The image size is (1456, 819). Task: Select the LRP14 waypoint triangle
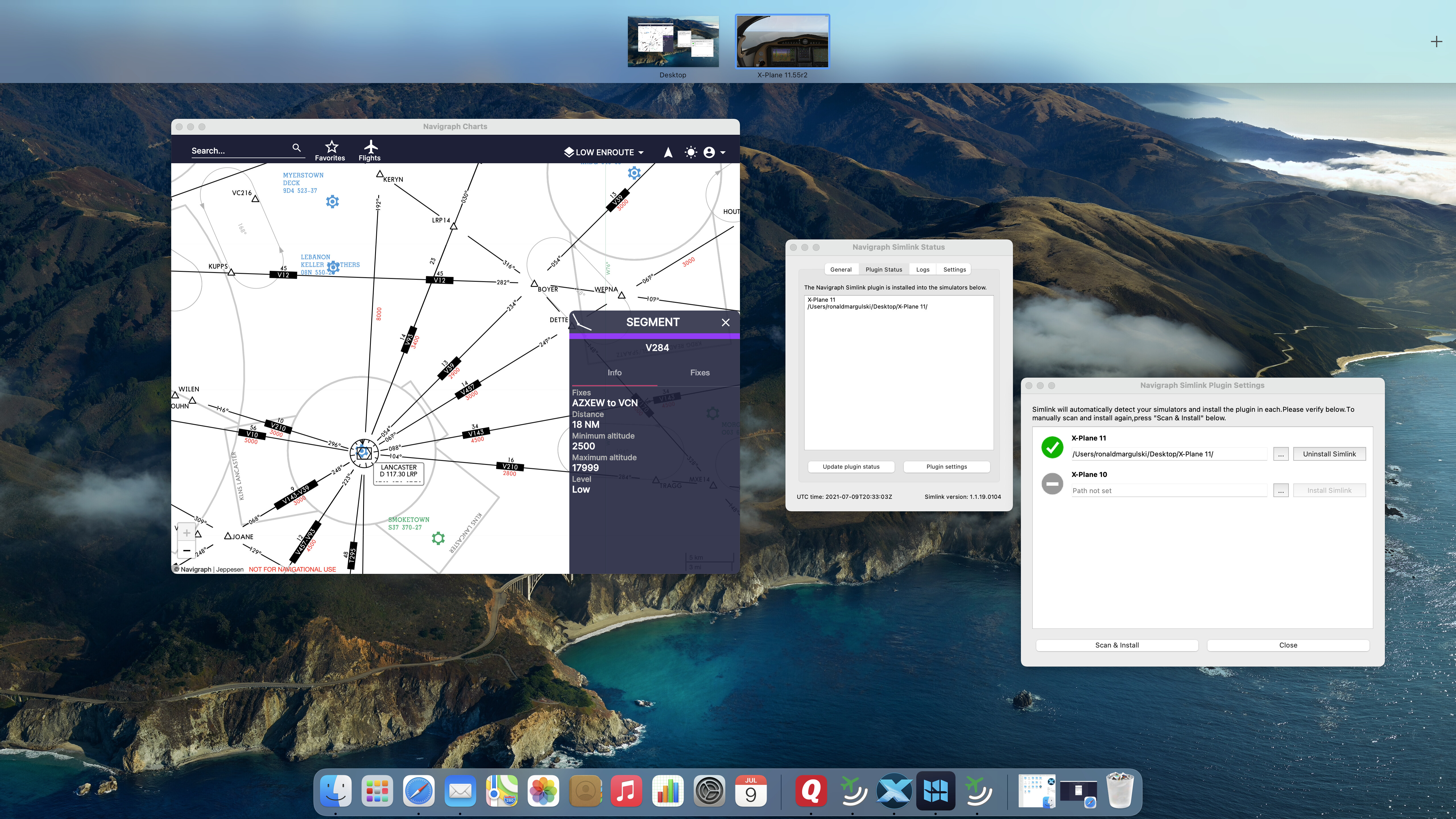coord(453,226)
